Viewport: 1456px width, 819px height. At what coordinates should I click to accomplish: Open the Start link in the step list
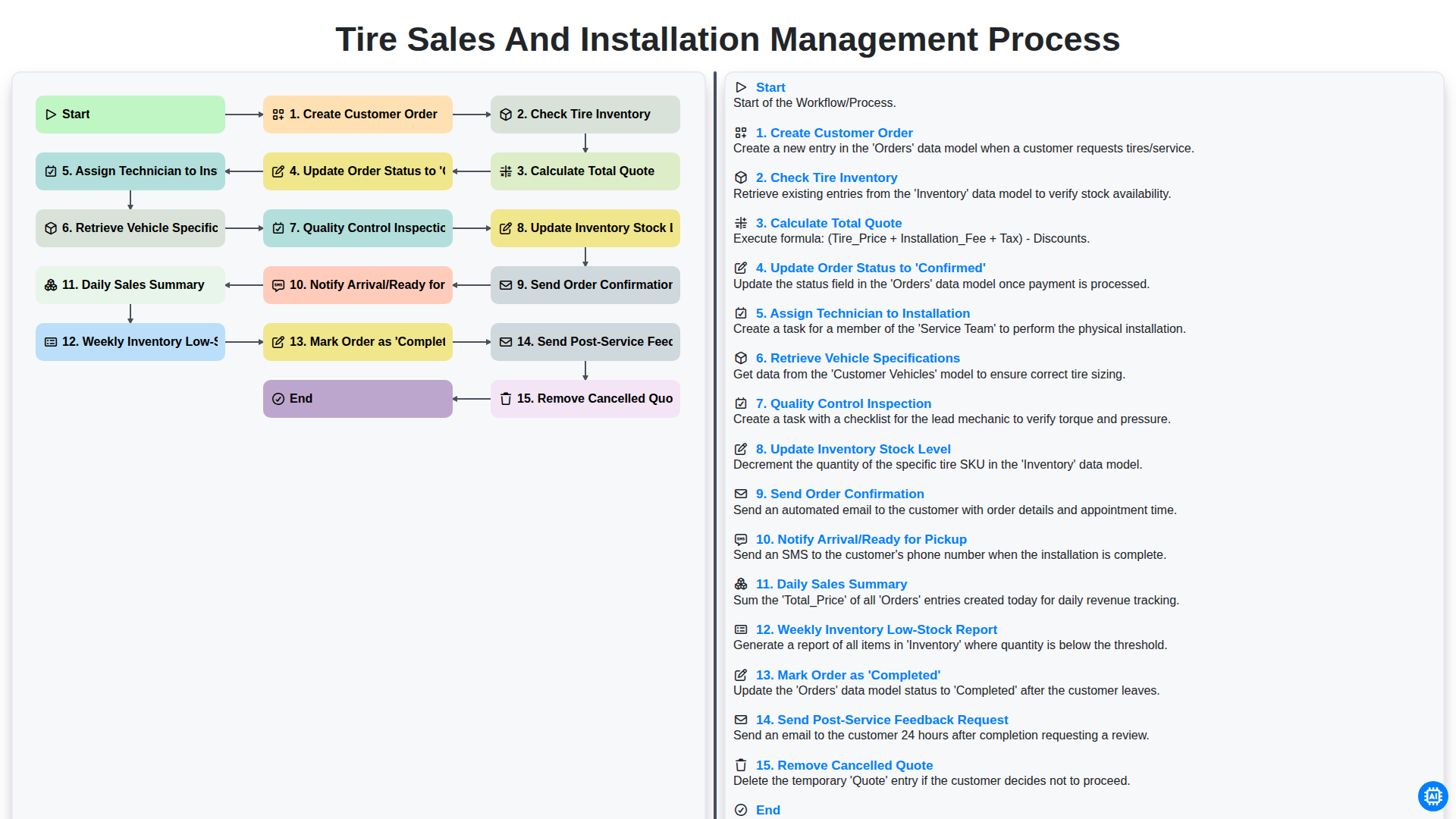pyautogui.click(x=770, y=87)
